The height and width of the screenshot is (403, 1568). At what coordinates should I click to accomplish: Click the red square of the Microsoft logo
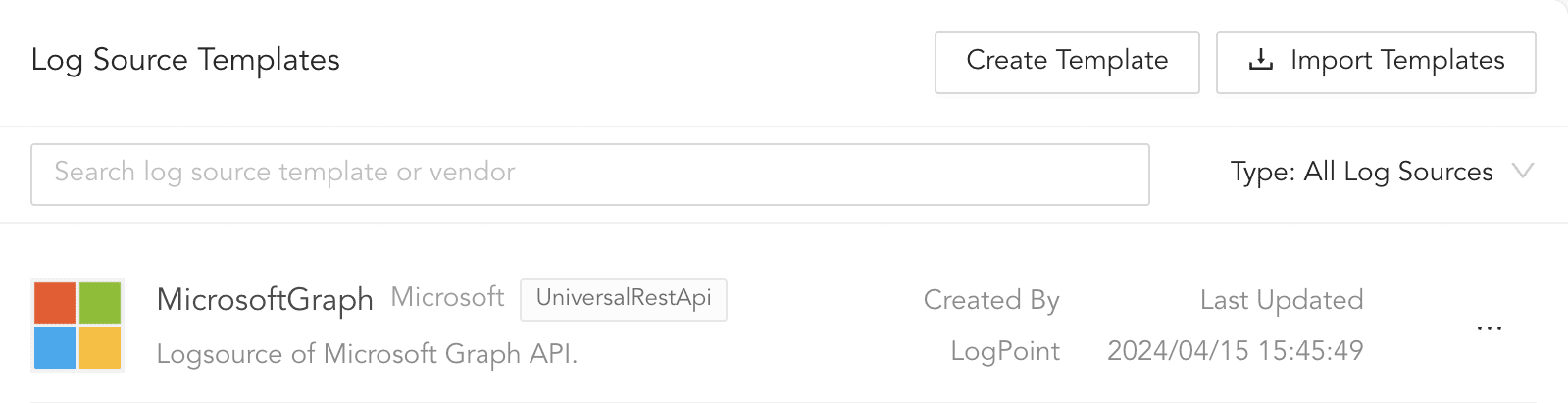55,303
